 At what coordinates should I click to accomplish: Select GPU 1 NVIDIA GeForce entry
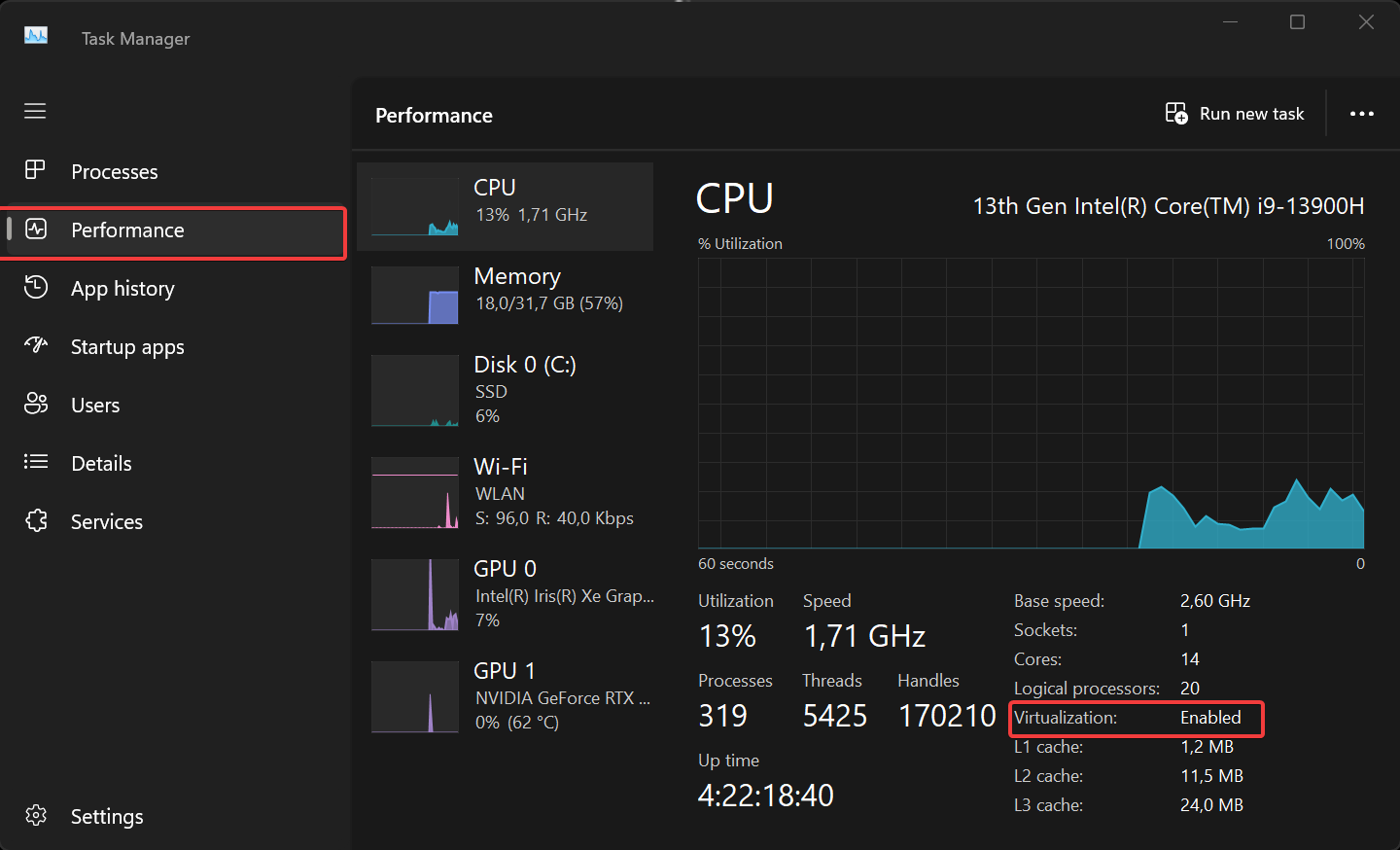(x=505, y=697)
